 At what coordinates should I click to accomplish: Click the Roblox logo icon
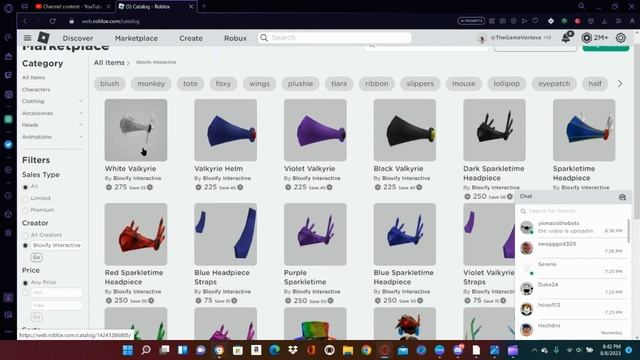(44, 38)
